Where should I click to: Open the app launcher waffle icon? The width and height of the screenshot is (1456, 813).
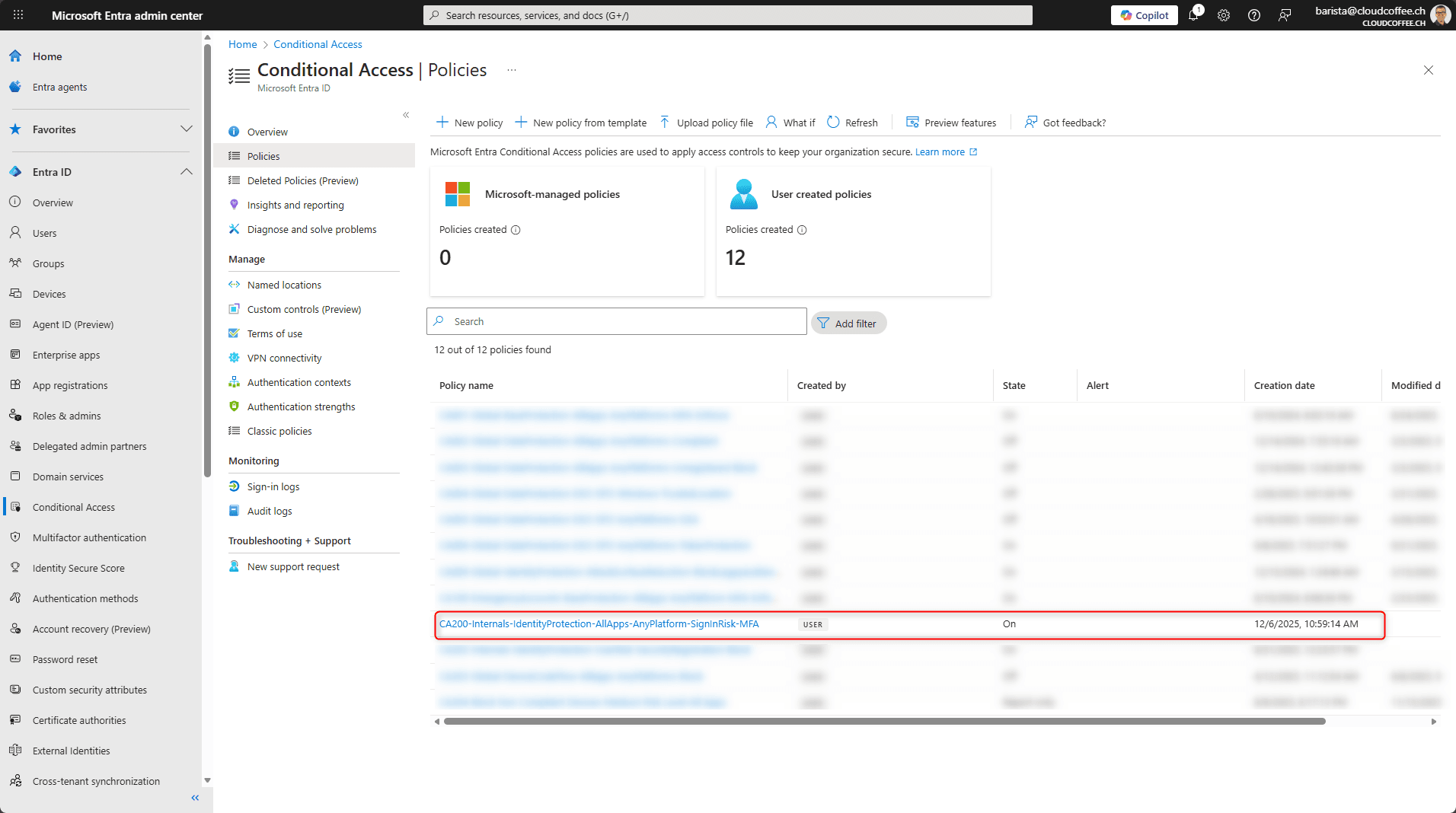point(18,15)
